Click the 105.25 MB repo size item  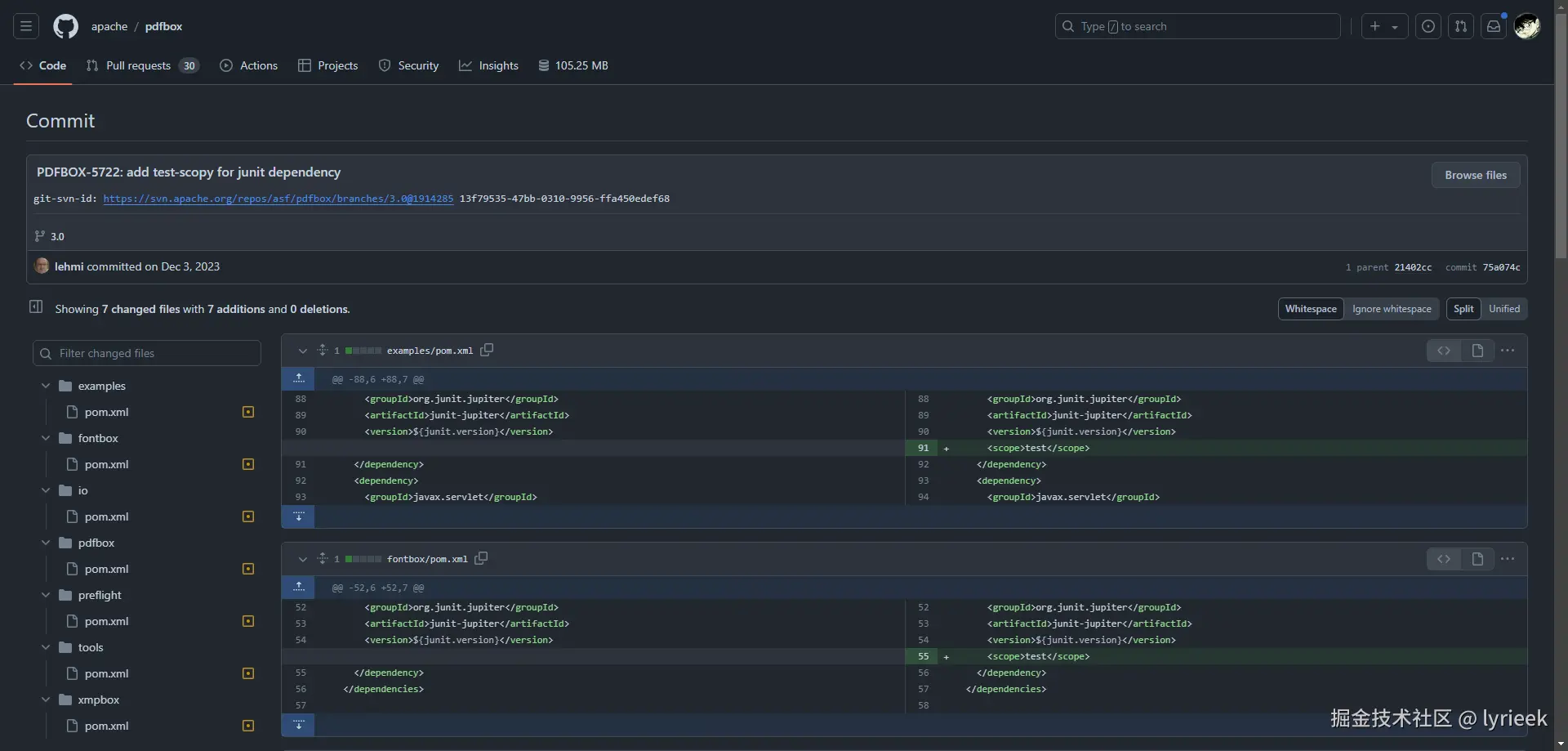(573, 65)
